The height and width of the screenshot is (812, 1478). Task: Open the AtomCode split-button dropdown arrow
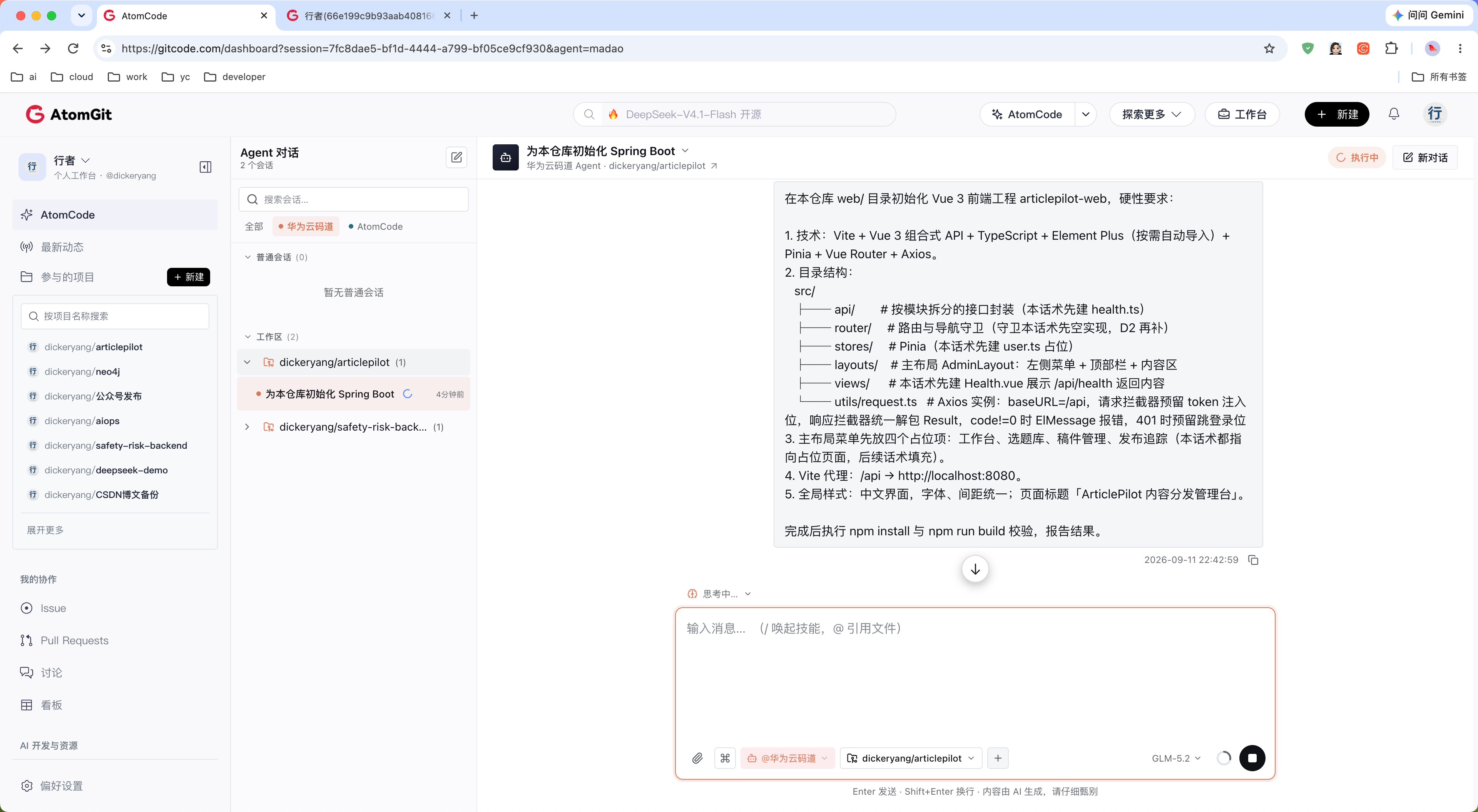[x=1085, y=114]
